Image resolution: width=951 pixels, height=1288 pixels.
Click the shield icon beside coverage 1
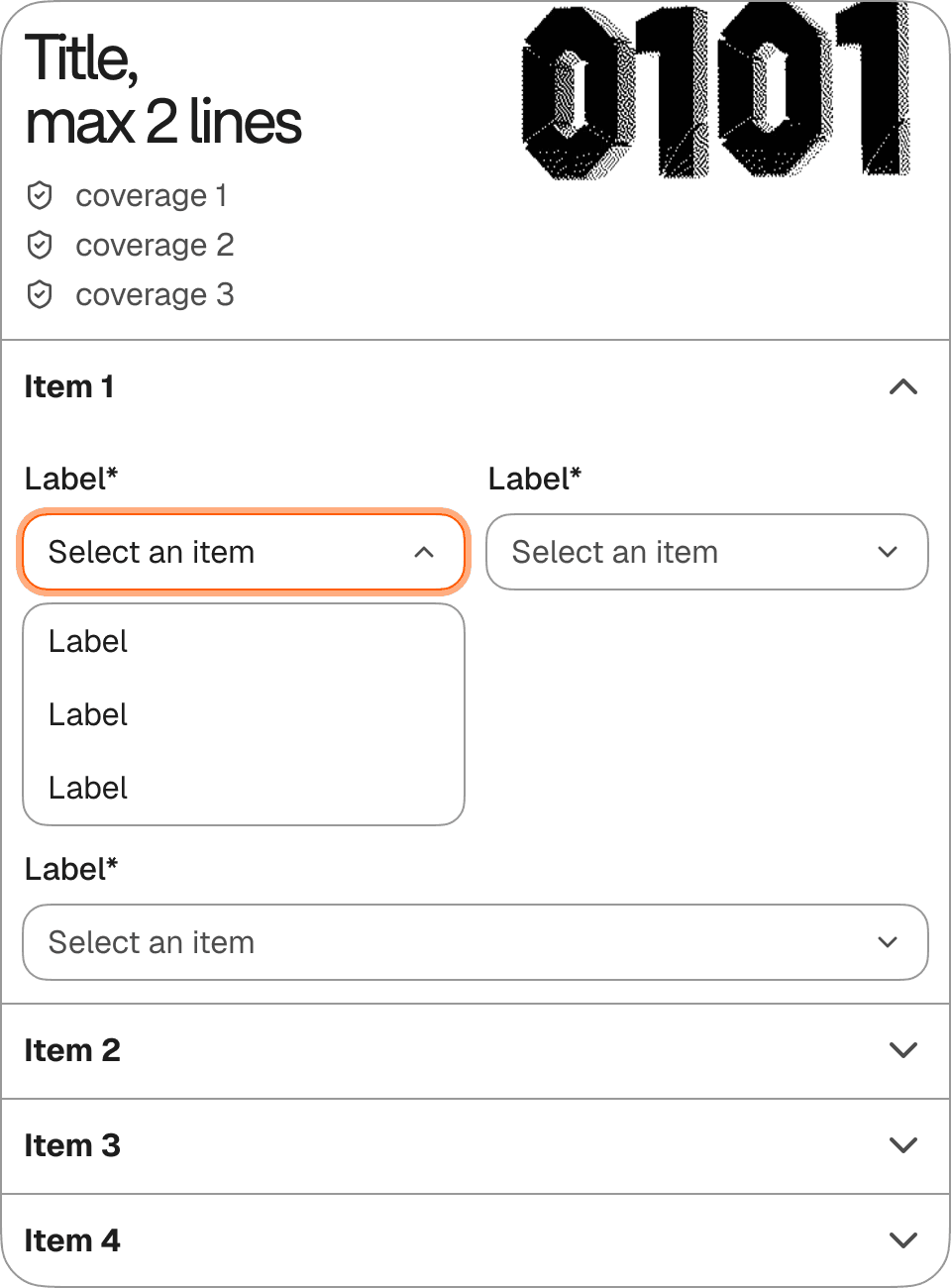pyautogui.click(x=40, y=196)
